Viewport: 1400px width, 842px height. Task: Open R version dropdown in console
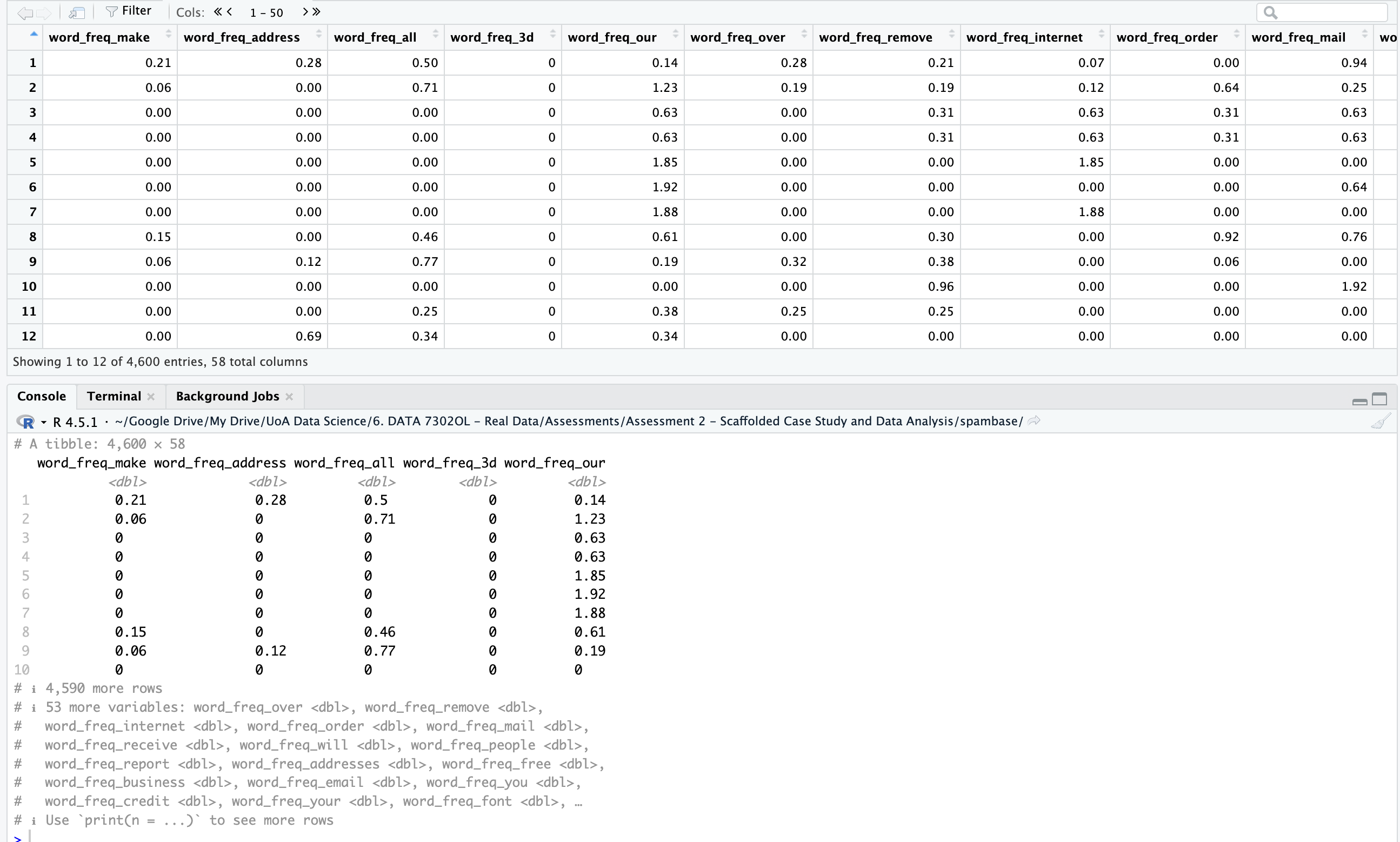[x=43, y=422]
